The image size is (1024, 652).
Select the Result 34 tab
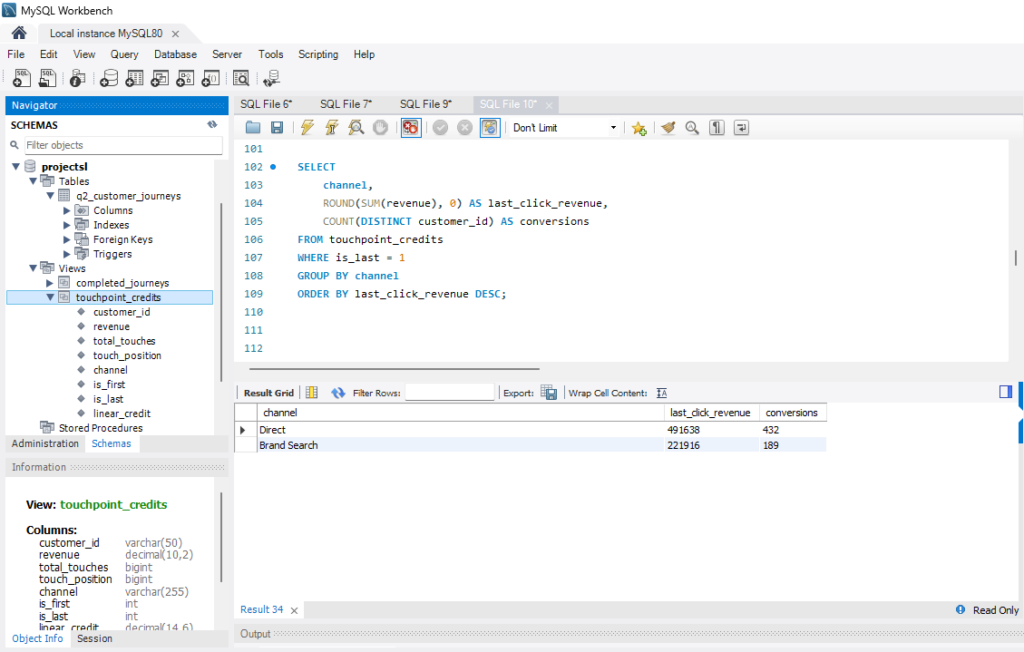coord(261,610)
